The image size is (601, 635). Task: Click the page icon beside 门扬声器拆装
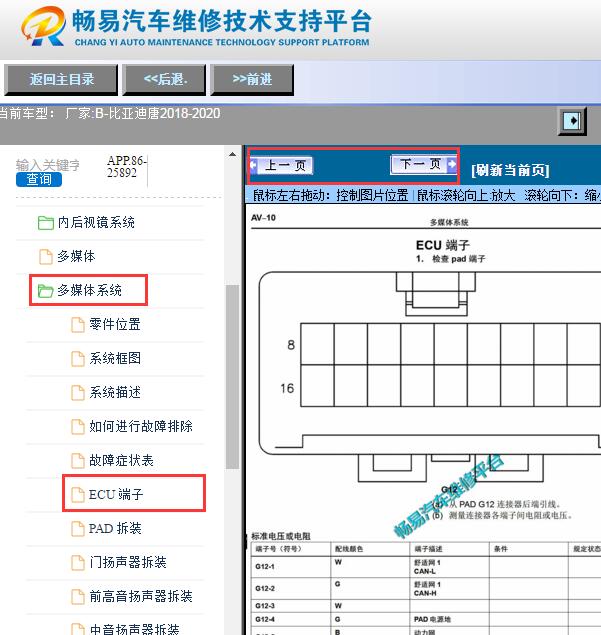click(78, 563)
